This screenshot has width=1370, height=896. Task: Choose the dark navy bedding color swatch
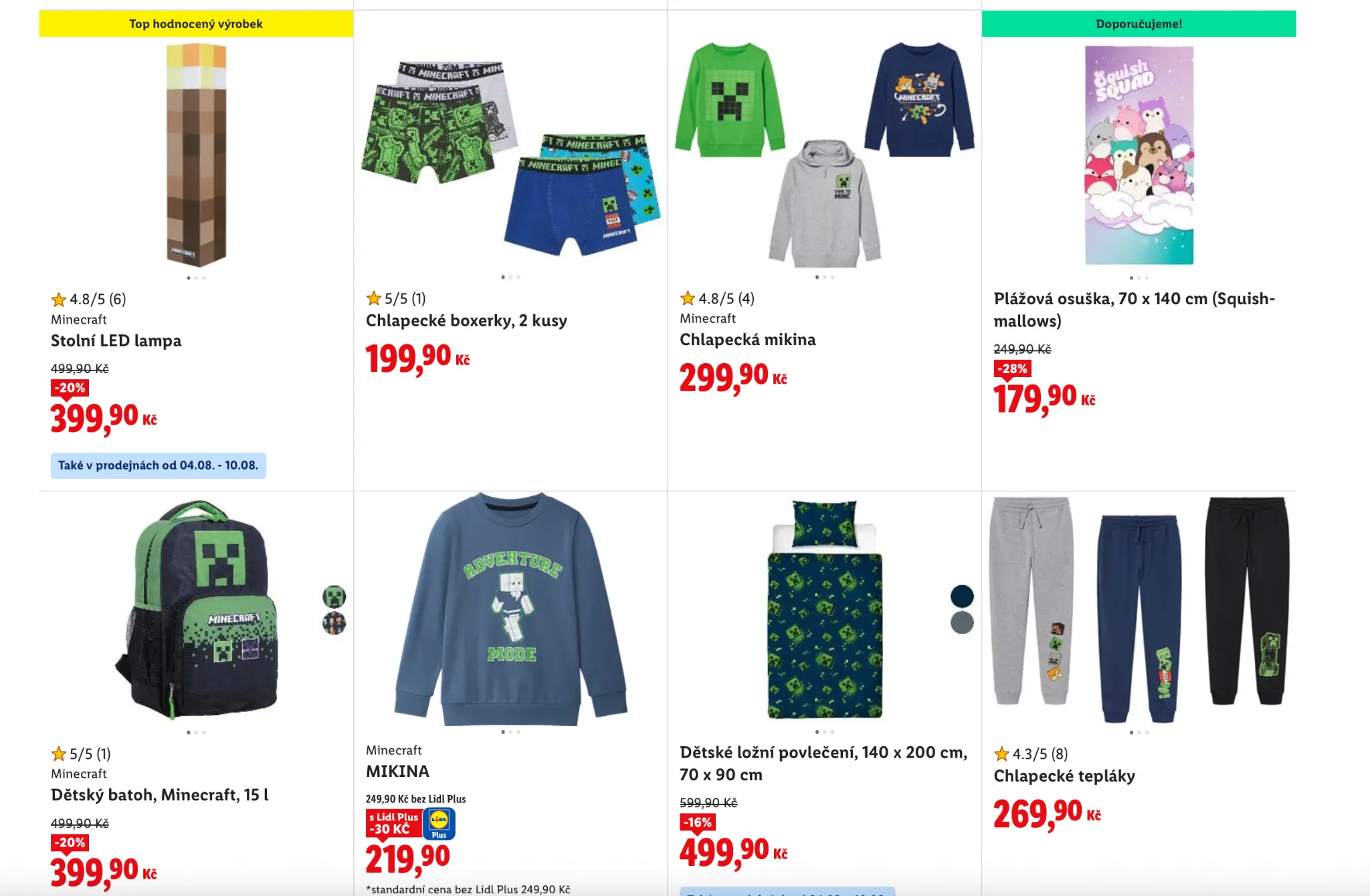coord(962,596)
